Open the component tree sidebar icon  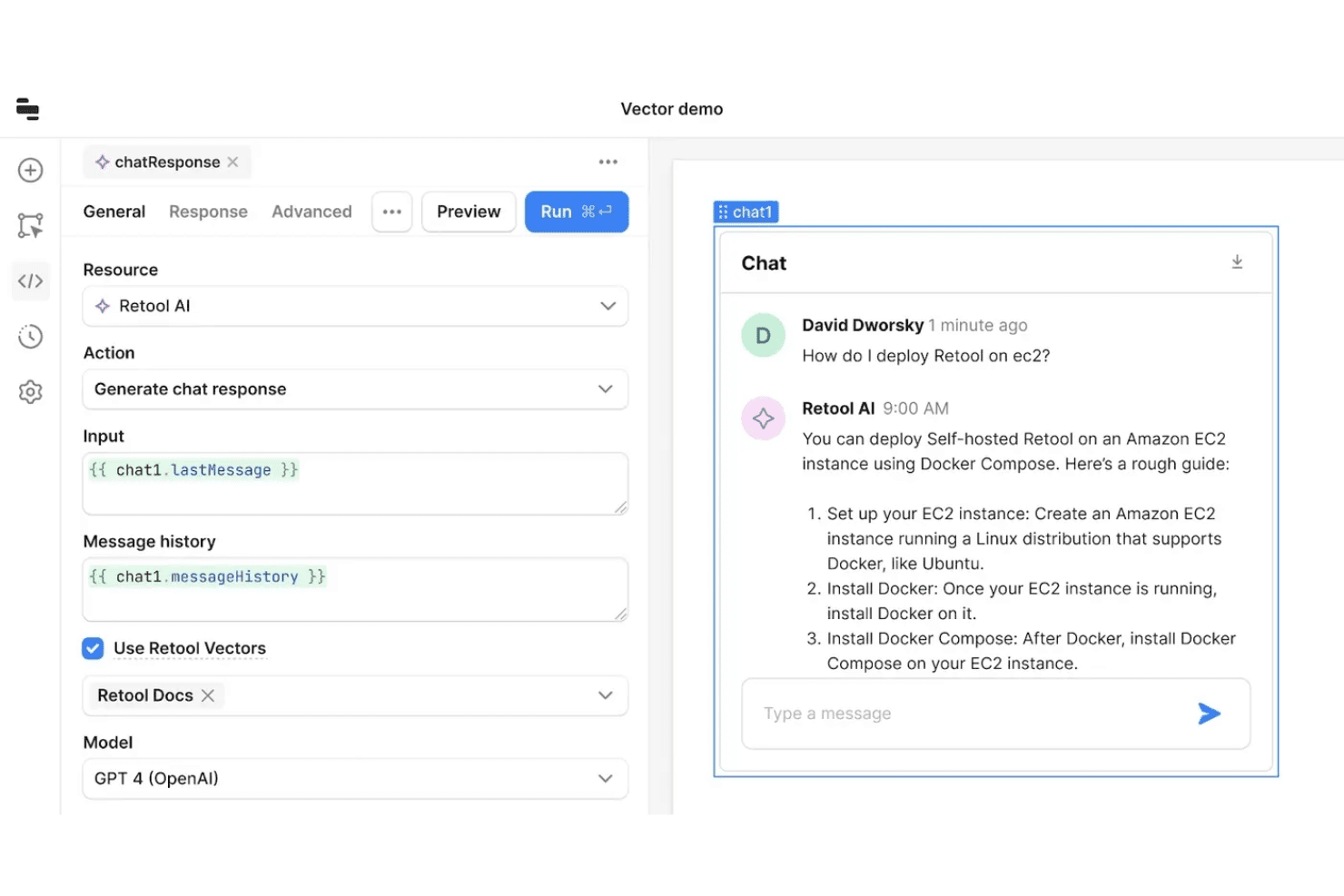[x=30, y=225]
